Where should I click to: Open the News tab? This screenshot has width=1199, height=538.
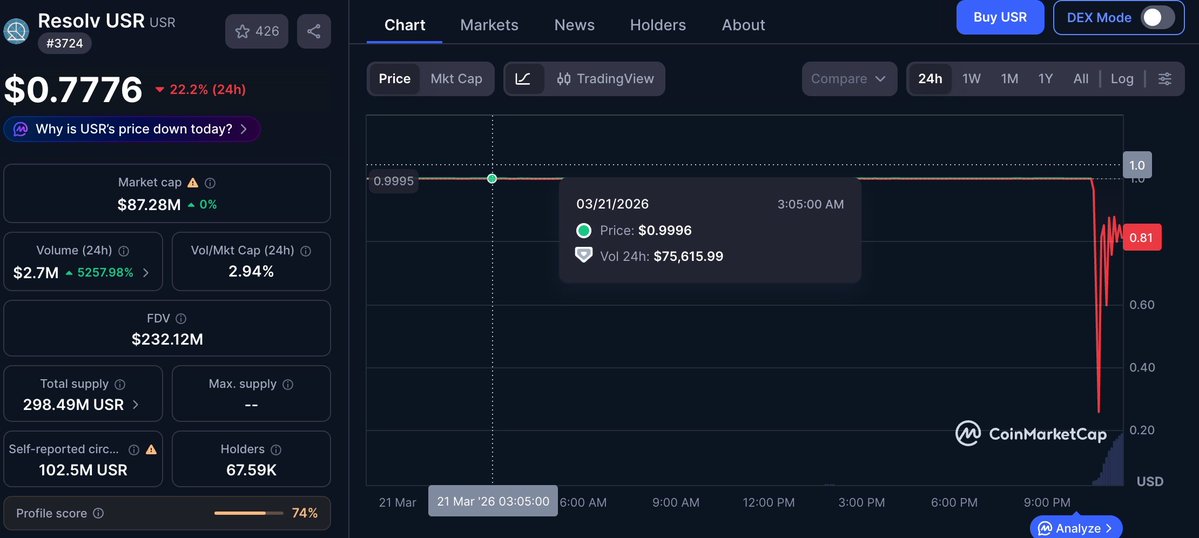[574, 24]
